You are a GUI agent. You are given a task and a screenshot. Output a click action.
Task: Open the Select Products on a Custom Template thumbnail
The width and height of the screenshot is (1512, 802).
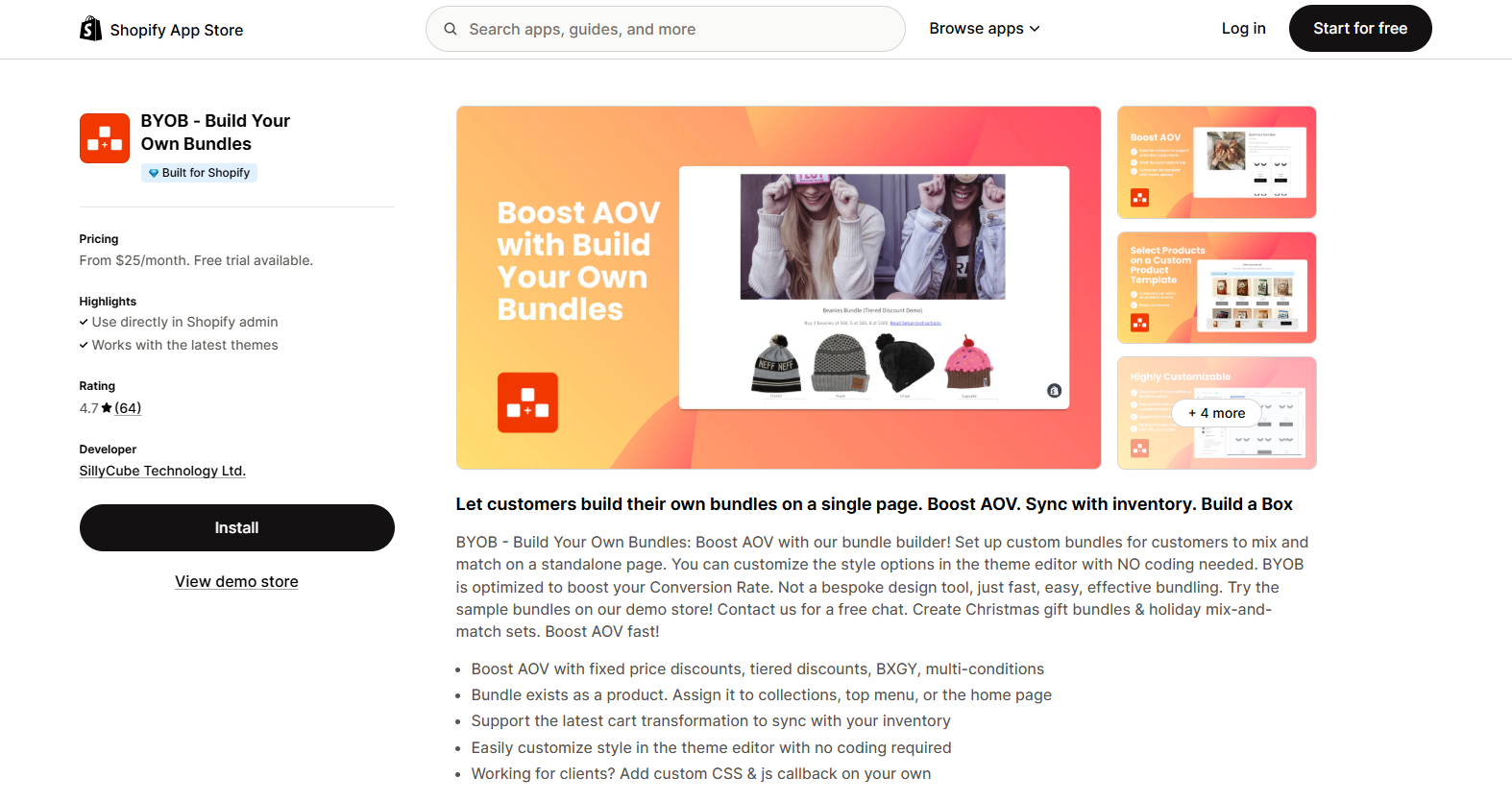click(x=1217, y=287)
